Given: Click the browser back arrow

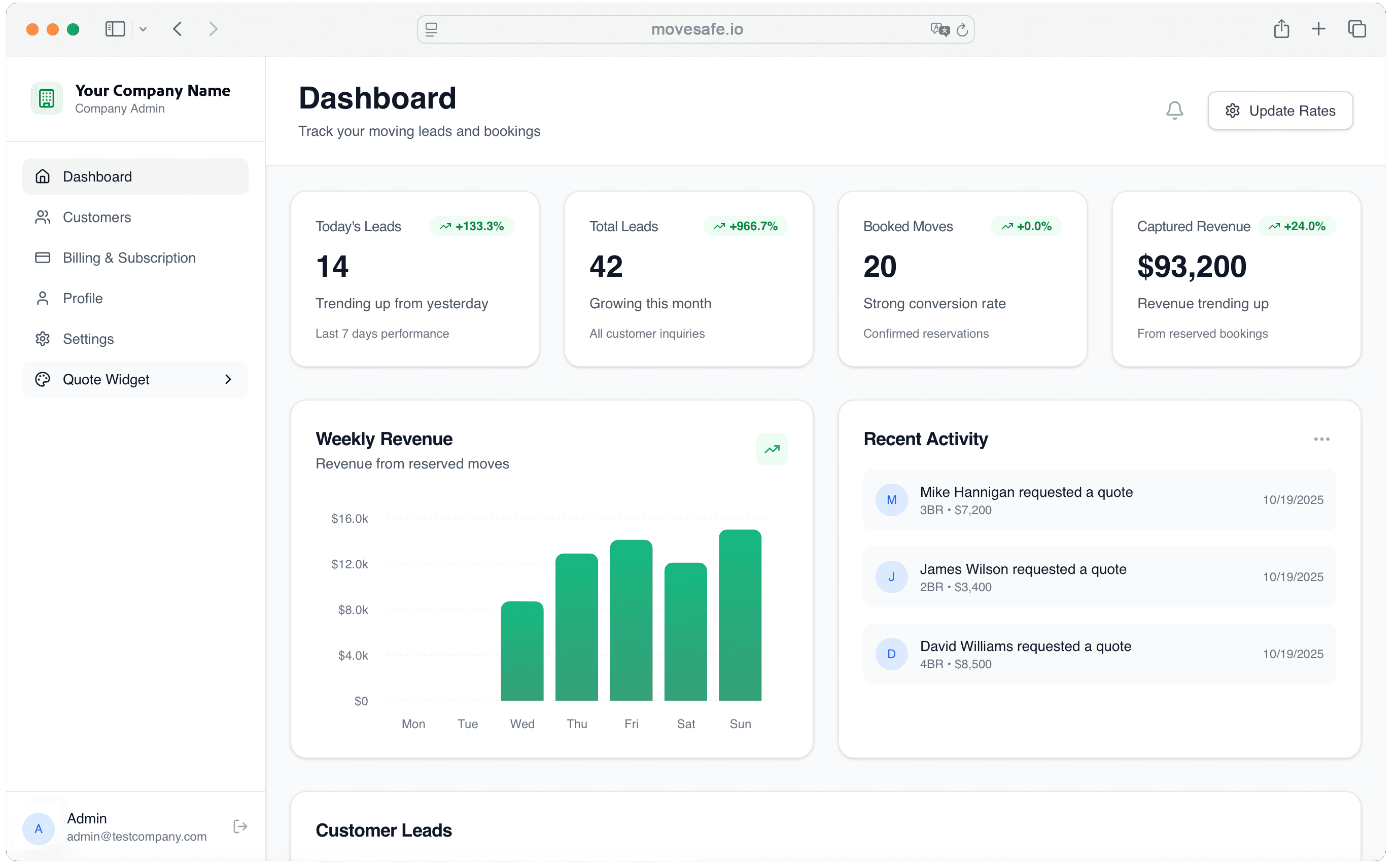Looking at the screenshot, I should click(x=178, y=29).
